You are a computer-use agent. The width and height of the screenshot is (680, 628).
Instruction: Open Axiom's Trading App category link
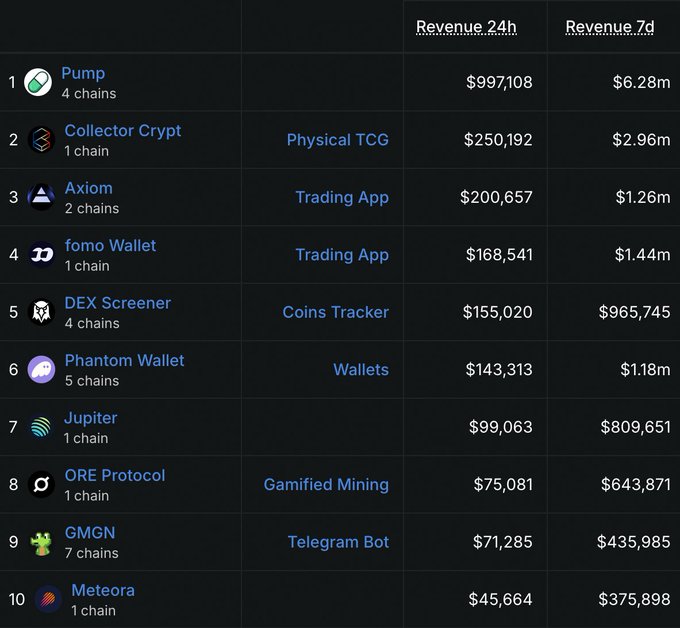[x=342, y=197]
